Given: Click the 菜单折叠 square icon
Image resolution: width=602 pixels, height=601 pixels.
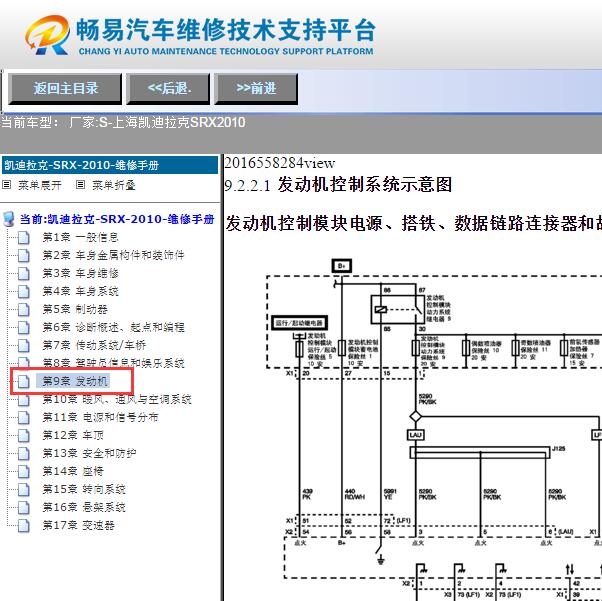Looking at the screenshot, I should click(x=80, y=185).
